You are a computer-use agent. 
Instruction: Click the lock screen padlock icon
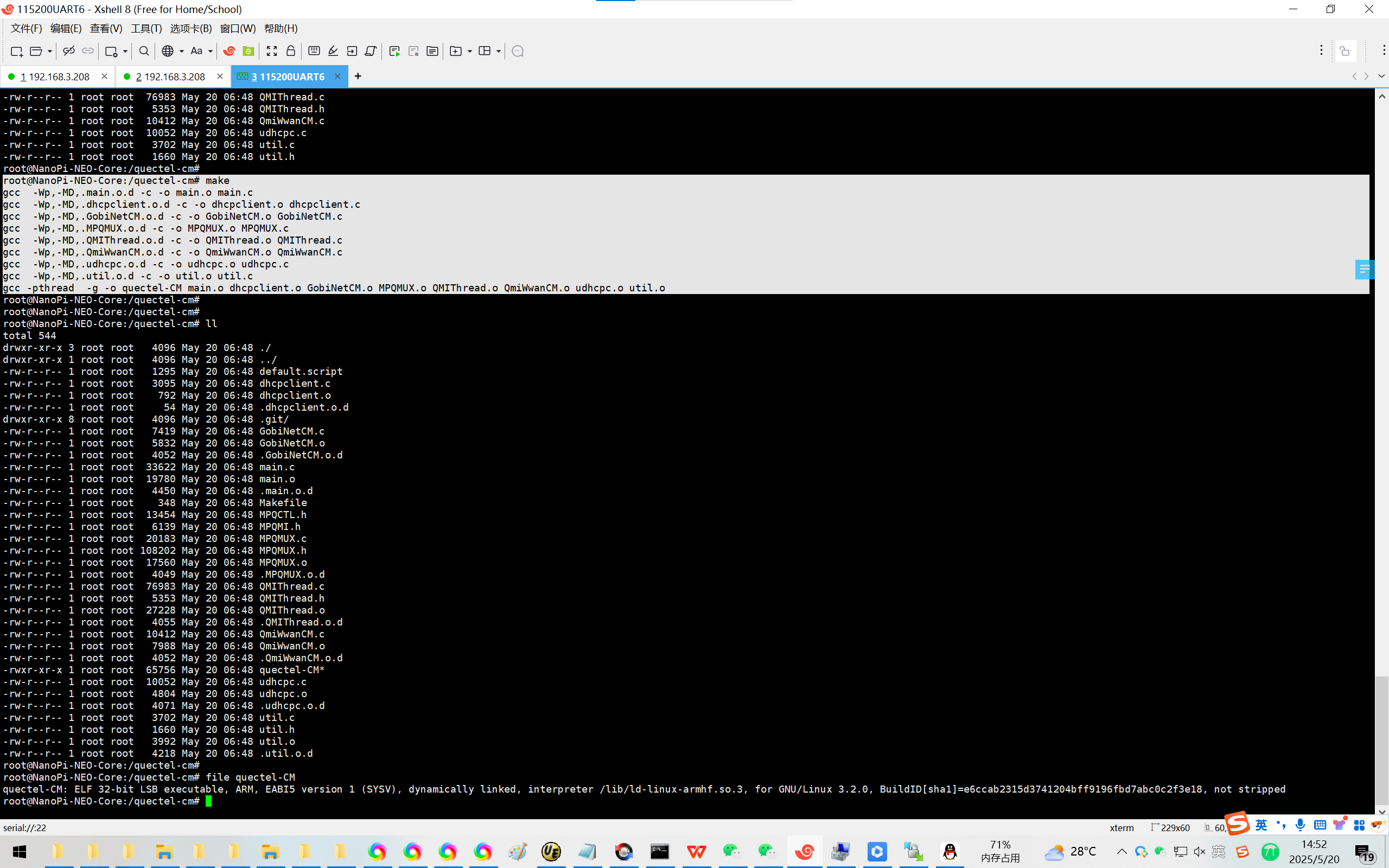coord(291,51)
